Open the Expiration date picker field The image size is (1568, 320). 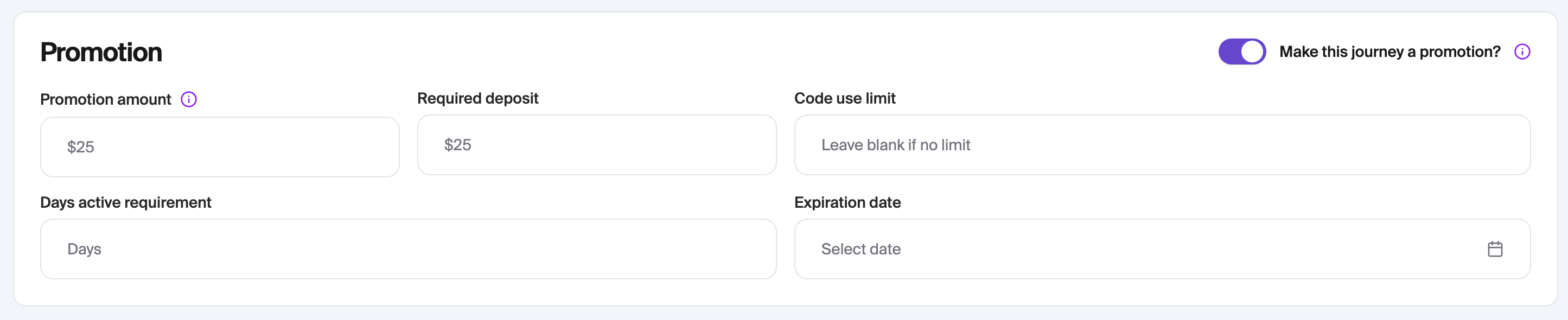(1144, 249)
